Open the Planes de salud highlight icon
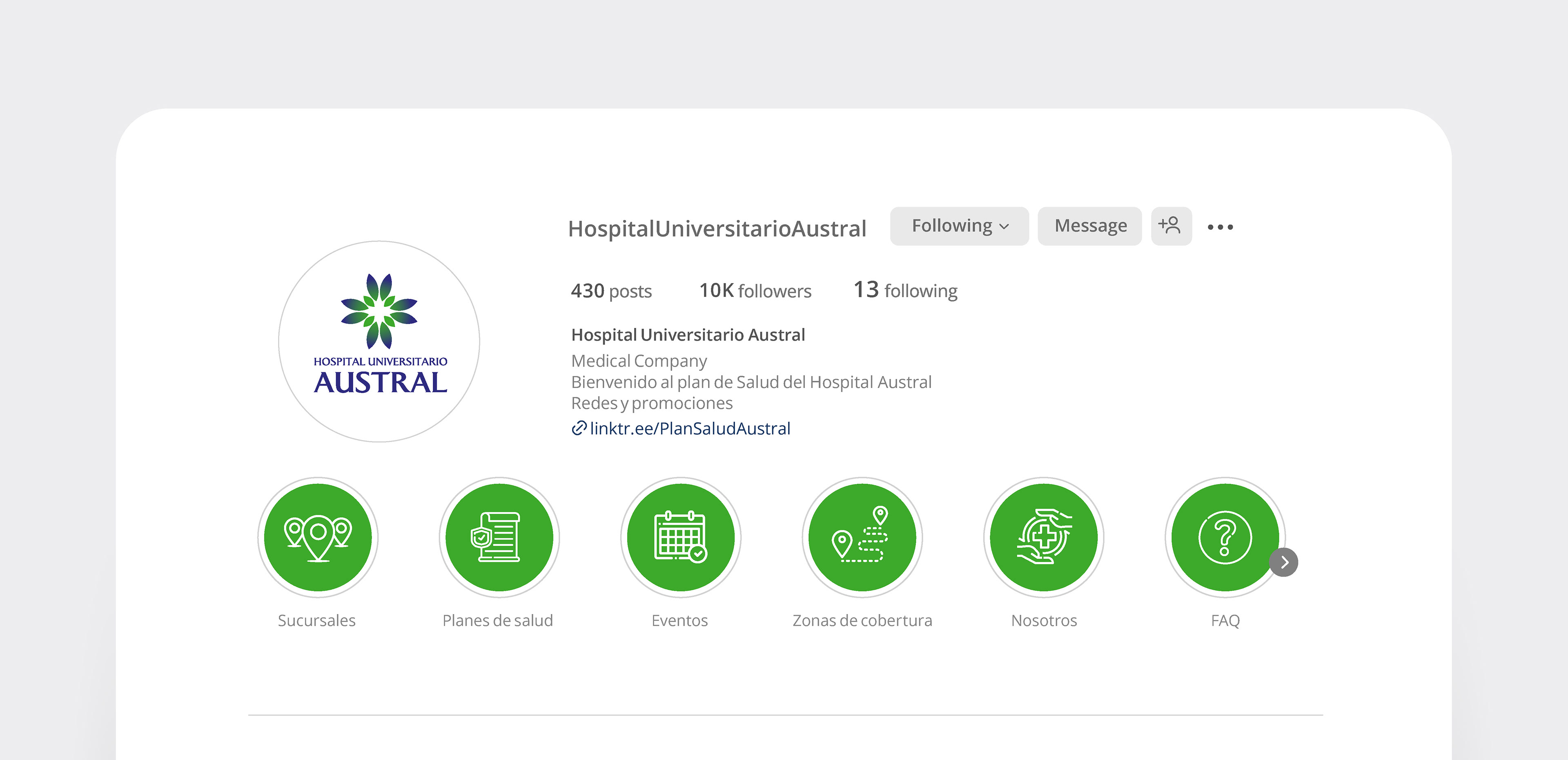 tap(499, 537)
